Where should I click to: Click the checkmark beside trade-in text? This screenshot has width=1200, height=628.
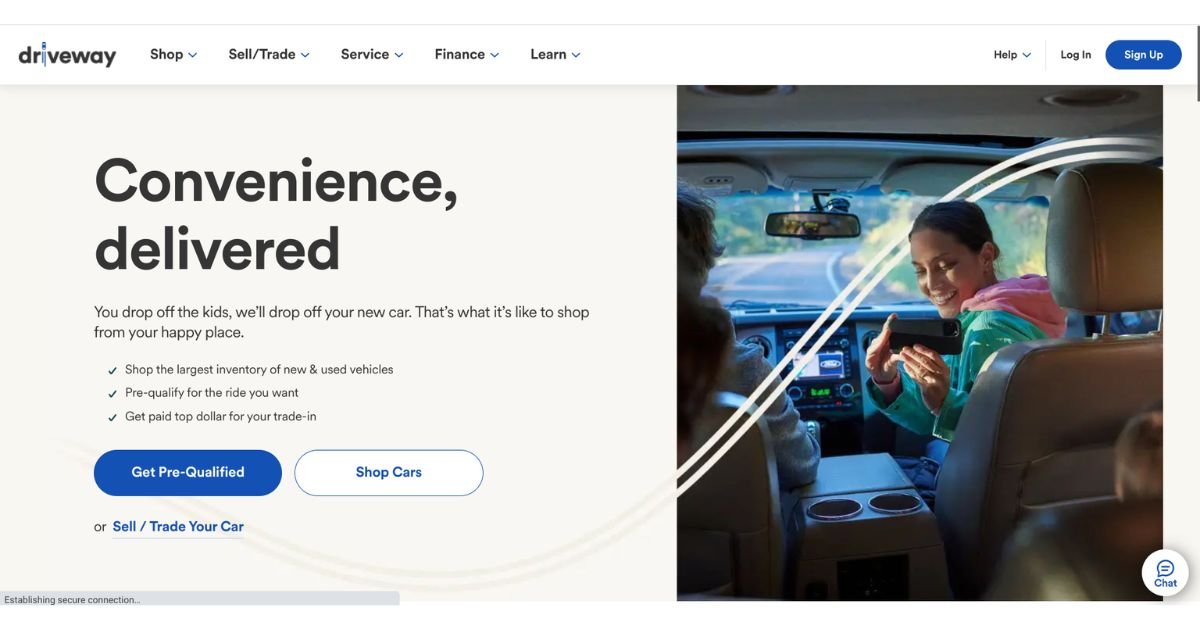tap(112, 417)
